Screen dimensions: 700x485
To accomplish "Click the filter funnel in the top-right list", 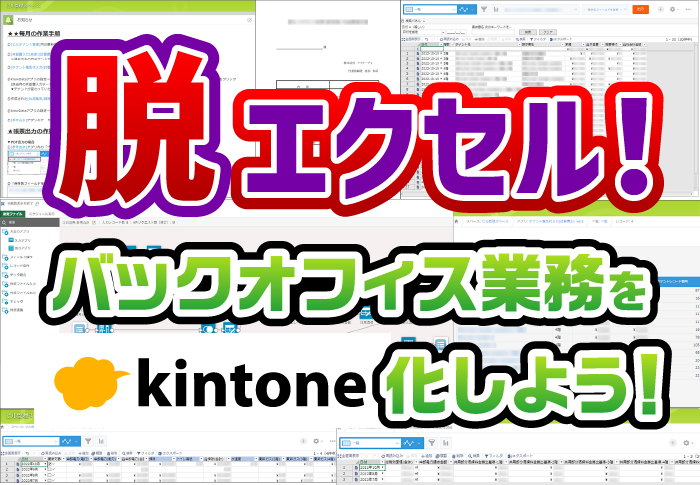I will 484,9.
